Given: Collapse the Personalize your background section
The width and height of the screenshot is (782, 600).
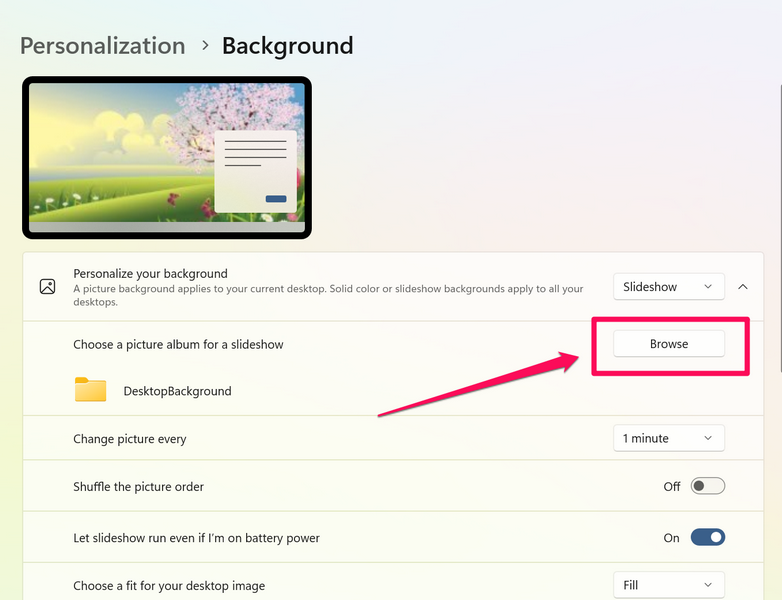Looking at the screenshot, I should click(743, 287).
